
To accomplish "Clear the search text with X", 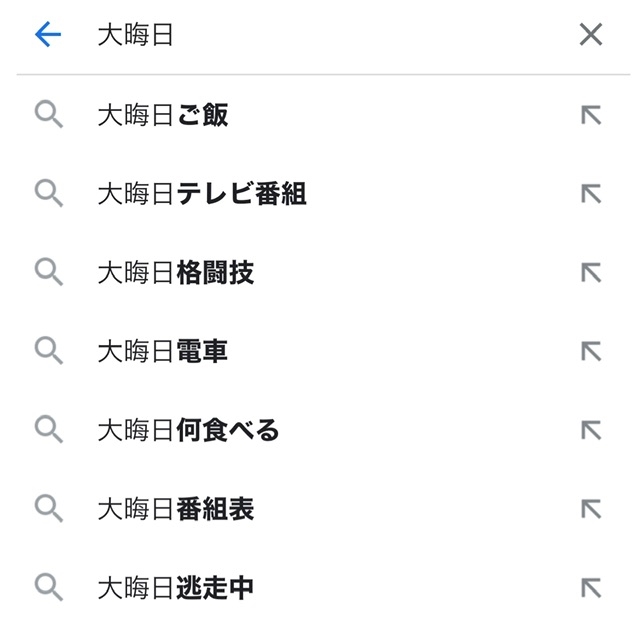I will pyautogui.click(x=591, y=34).
